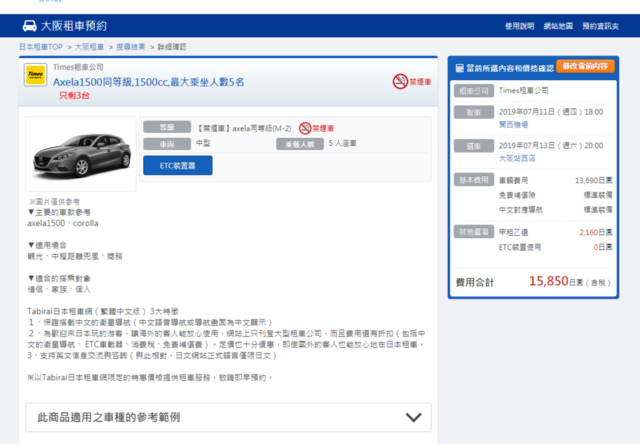
Task: Click the no-smoking icon in the 等級 row
Action: (305, 128)
